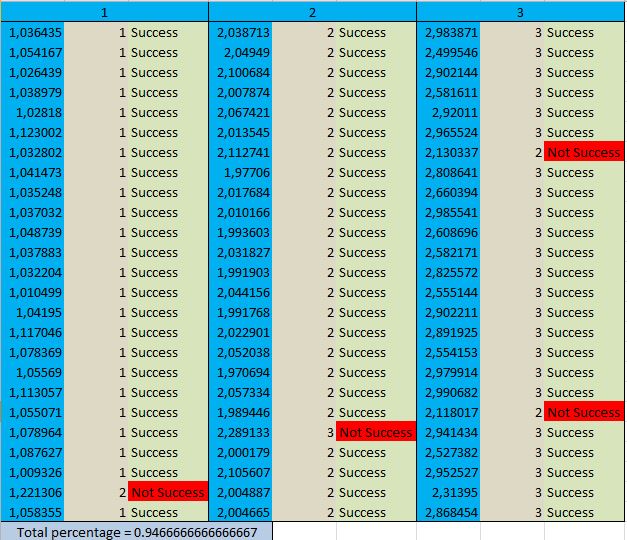Click the cell showing 2,112741
627x540 pixels.
(243, 152)
